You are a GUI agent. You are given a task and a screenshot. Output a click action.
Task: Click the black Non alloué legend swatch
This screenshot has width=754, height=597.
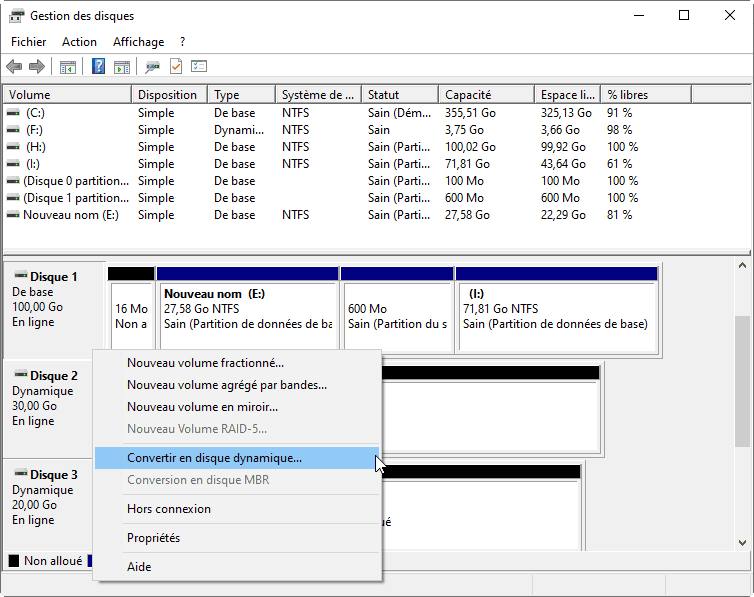pyautogui.click(x=13, y=561)
